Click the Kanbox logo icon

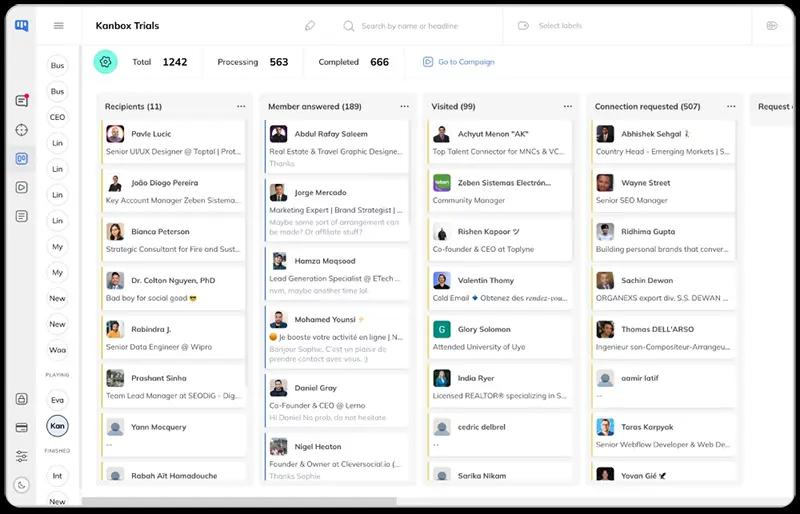[21, 26]
